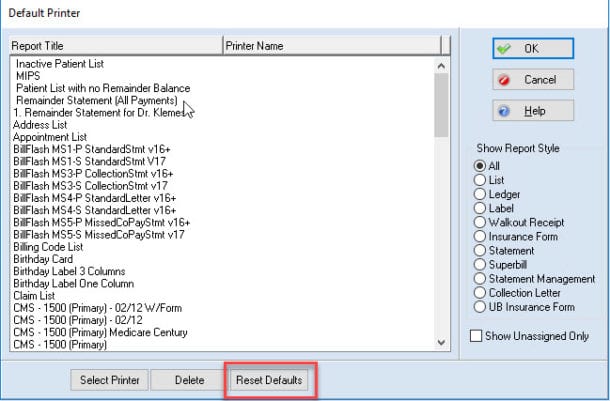The height and width of the screenshot is (401, 610).
Task: Click the Delete button
Action: point(189,380)
